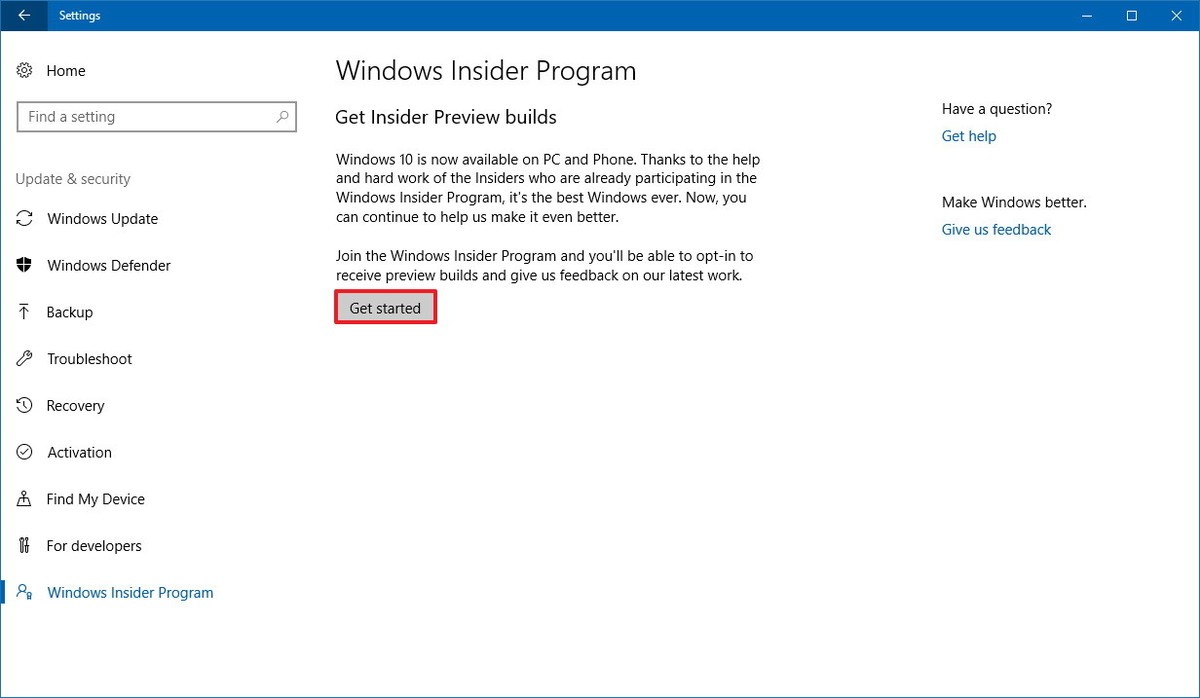Click the Troubleshoot wrench icon
The image size is (1200, 698).
click(25, 359)
